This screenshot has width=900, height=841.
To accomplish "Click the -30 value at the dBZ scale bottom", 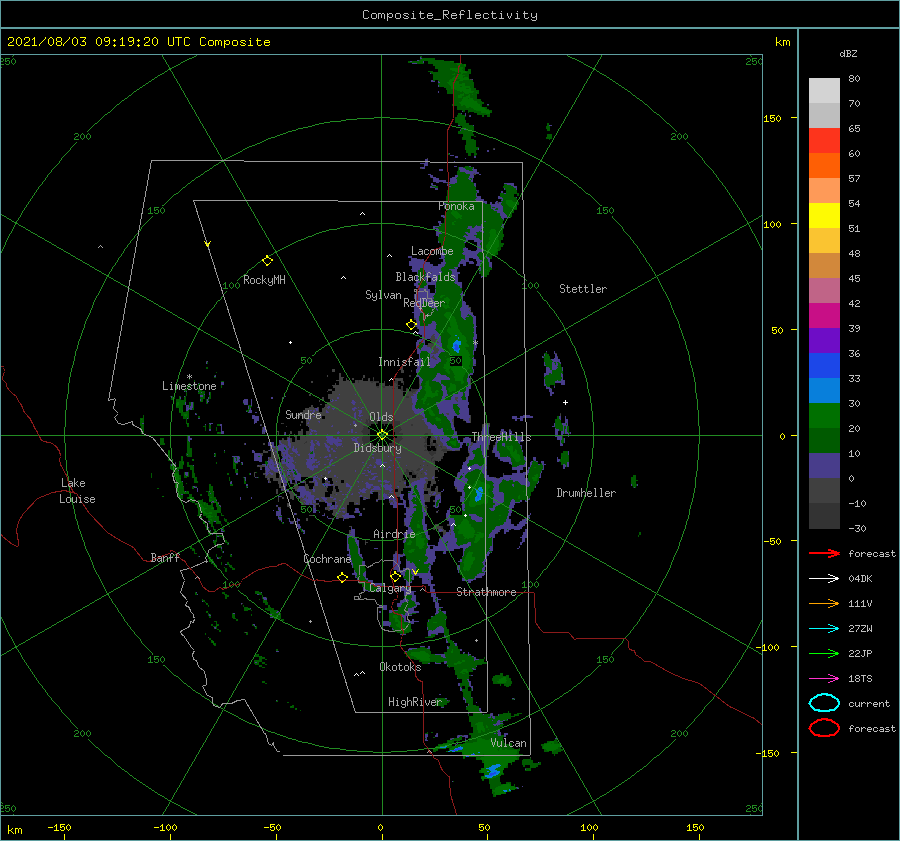I will [x=858, y=528].
